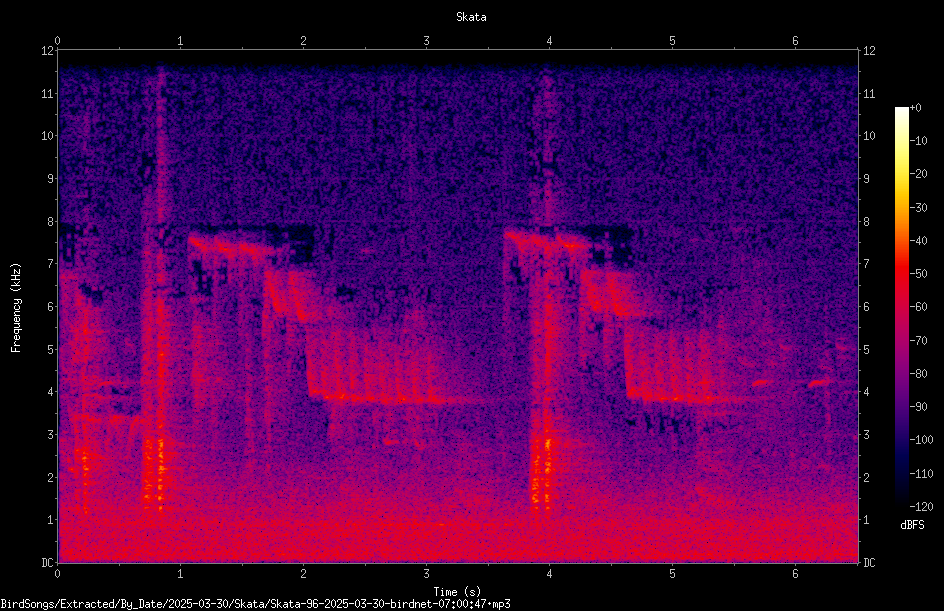Click the "-80" color scale value
This screenshot has width=944, height=611.
pyautogui.click(x=918, y=374)
